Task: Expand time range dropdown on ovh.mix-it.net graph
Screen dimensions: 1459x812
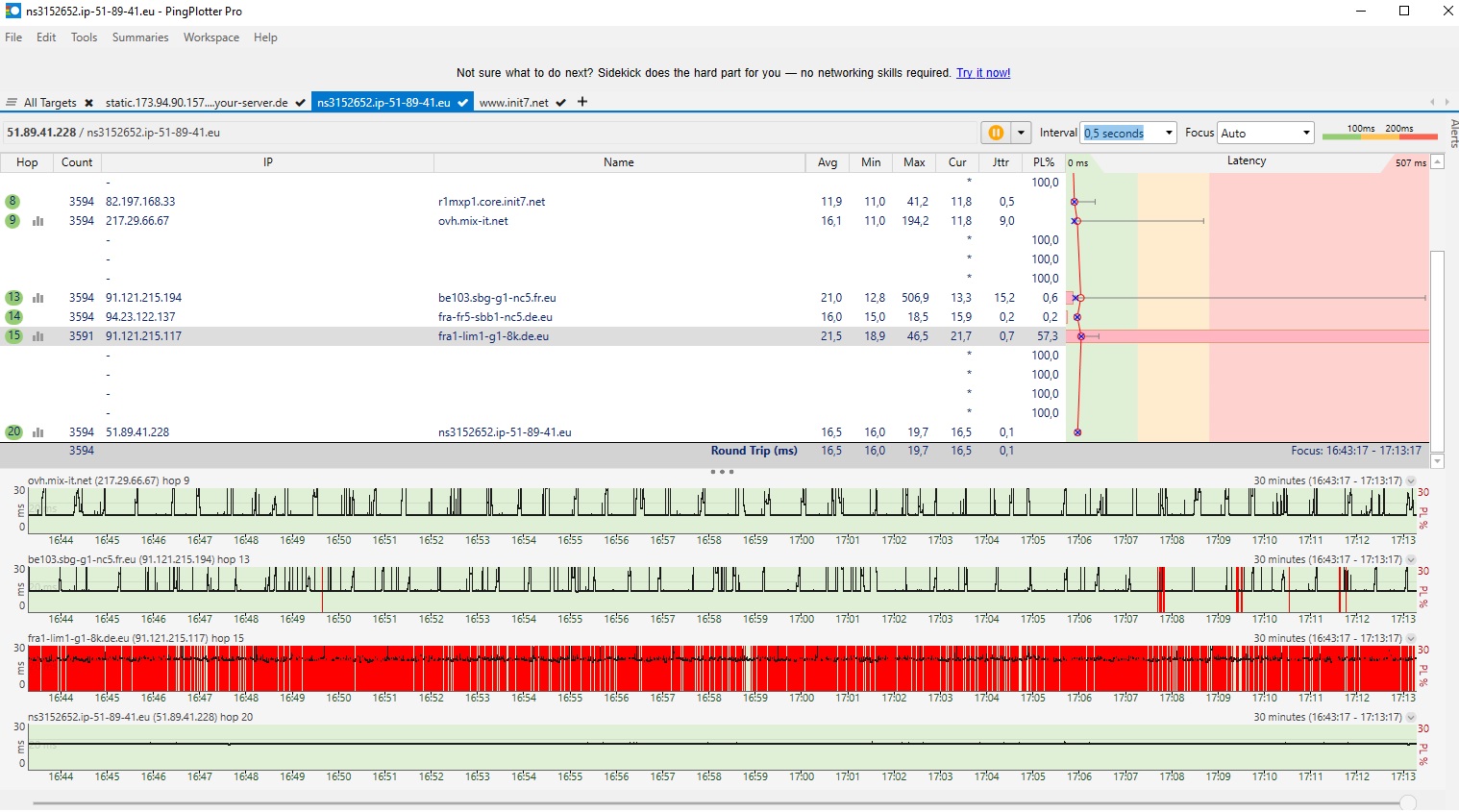Action: (x=1411, y=480)
